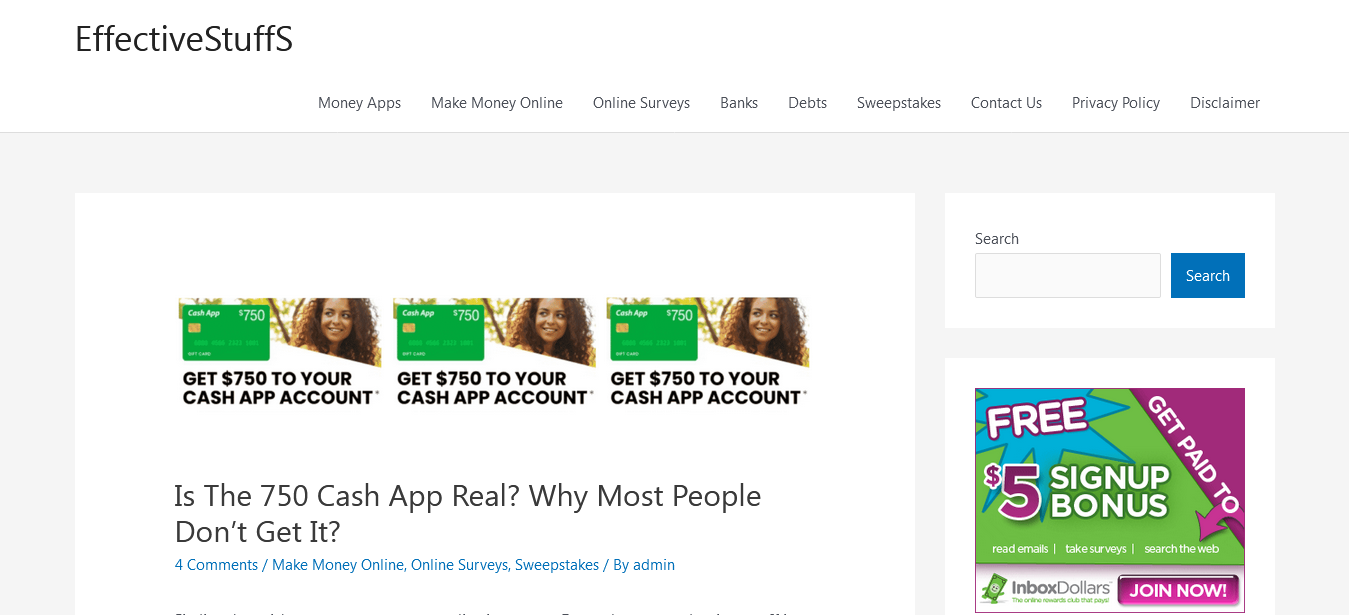
Task: Focus the sidebar search text field
Action: (x=1068, y=275)
